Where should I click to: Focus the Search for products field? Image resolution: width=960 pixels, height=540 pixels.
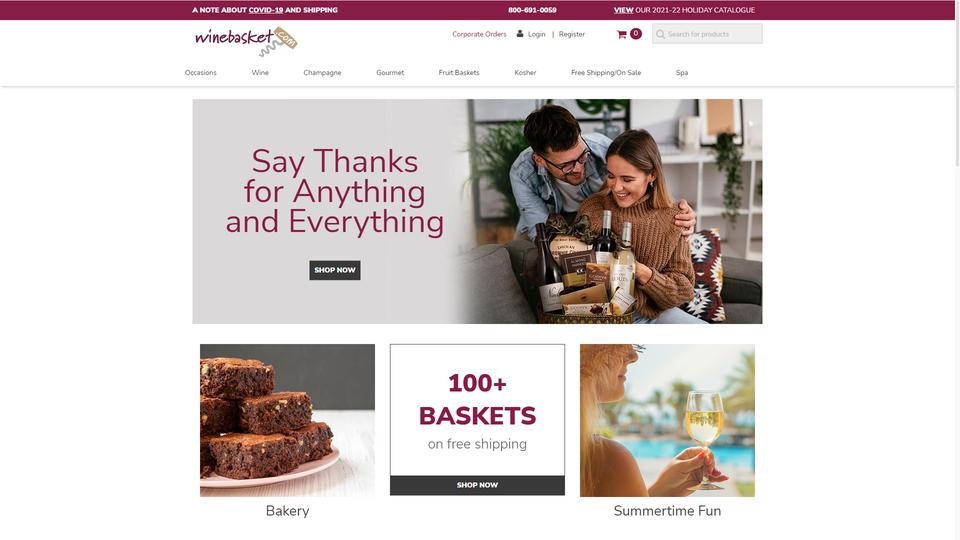(707, 34)
